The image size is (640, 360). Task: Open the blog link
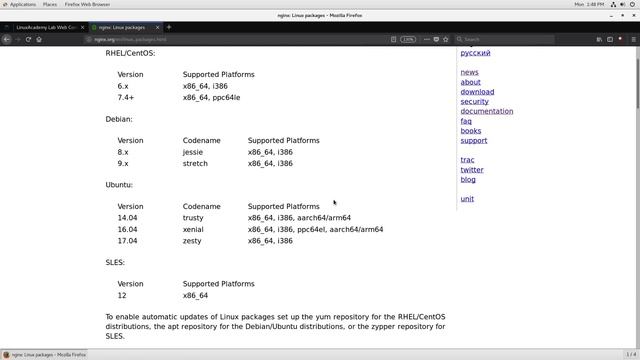[468, 180]
